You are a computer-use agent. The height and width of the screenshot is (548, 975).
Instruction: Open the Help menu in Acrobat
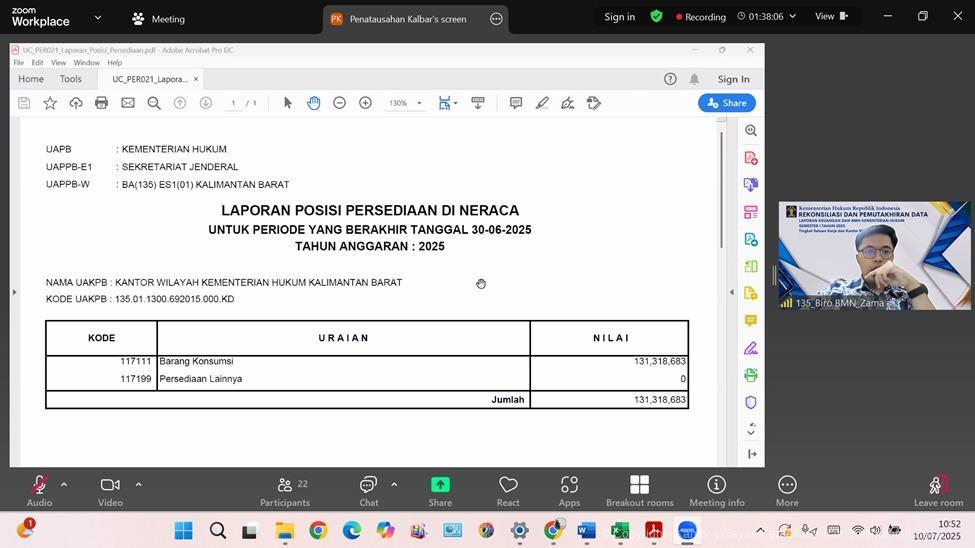point(114,63)
